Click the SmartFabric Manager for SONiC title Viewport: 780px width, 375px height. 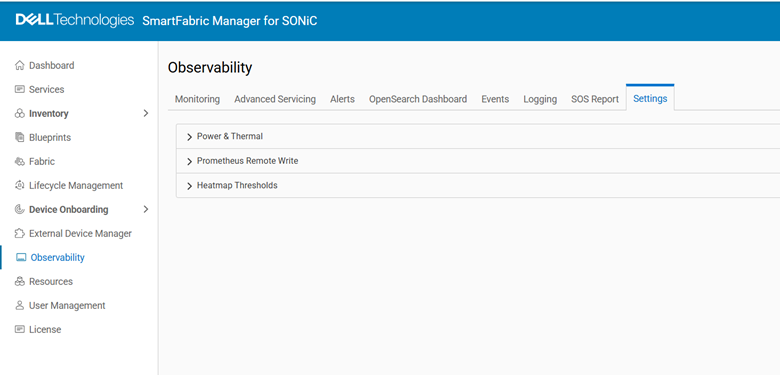tap(230, 21)
